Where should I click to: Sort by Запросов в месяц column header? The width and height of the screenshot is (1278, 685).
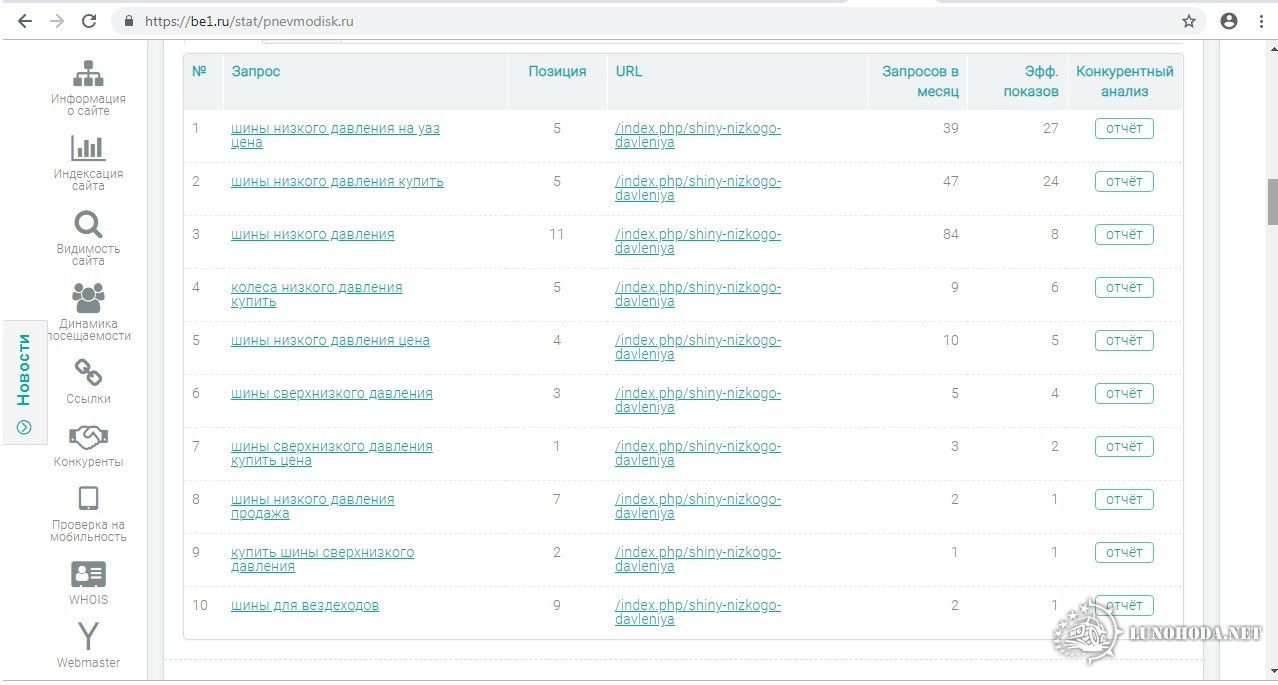920,81
